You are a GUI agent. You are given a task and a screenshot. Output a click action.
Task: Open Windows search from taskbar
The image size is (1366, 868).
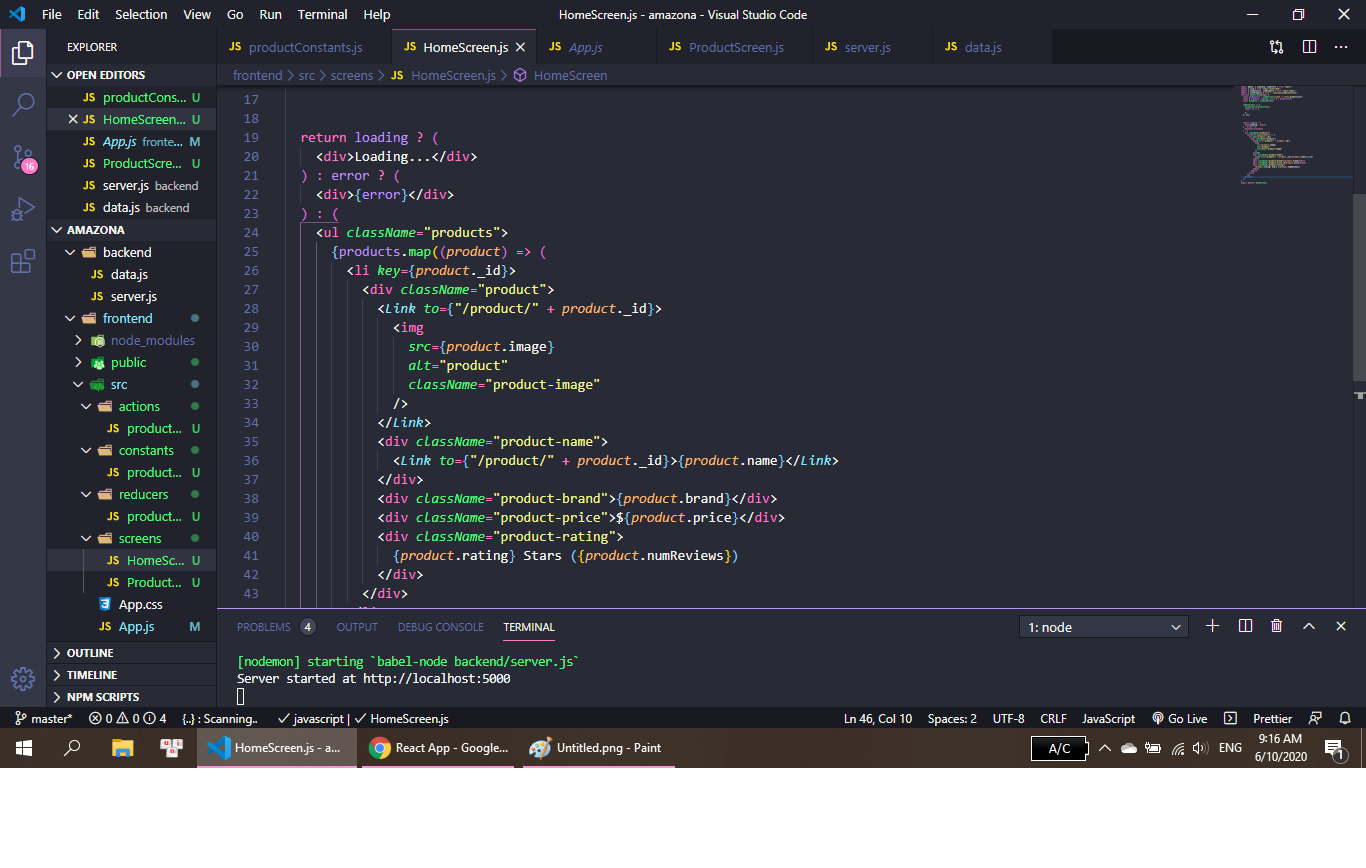72,748
